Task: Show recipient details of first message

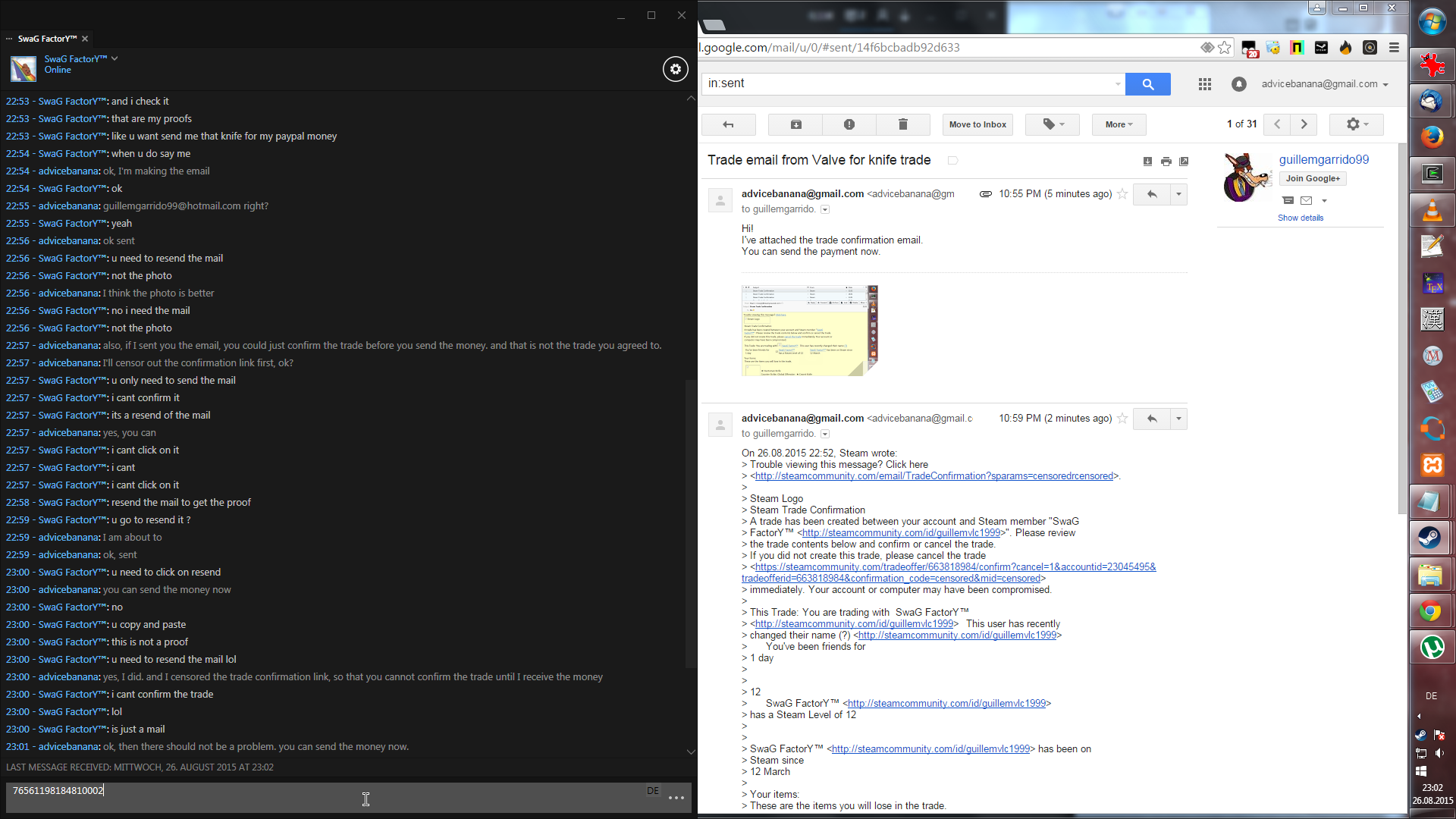Action: click(825, 209)
